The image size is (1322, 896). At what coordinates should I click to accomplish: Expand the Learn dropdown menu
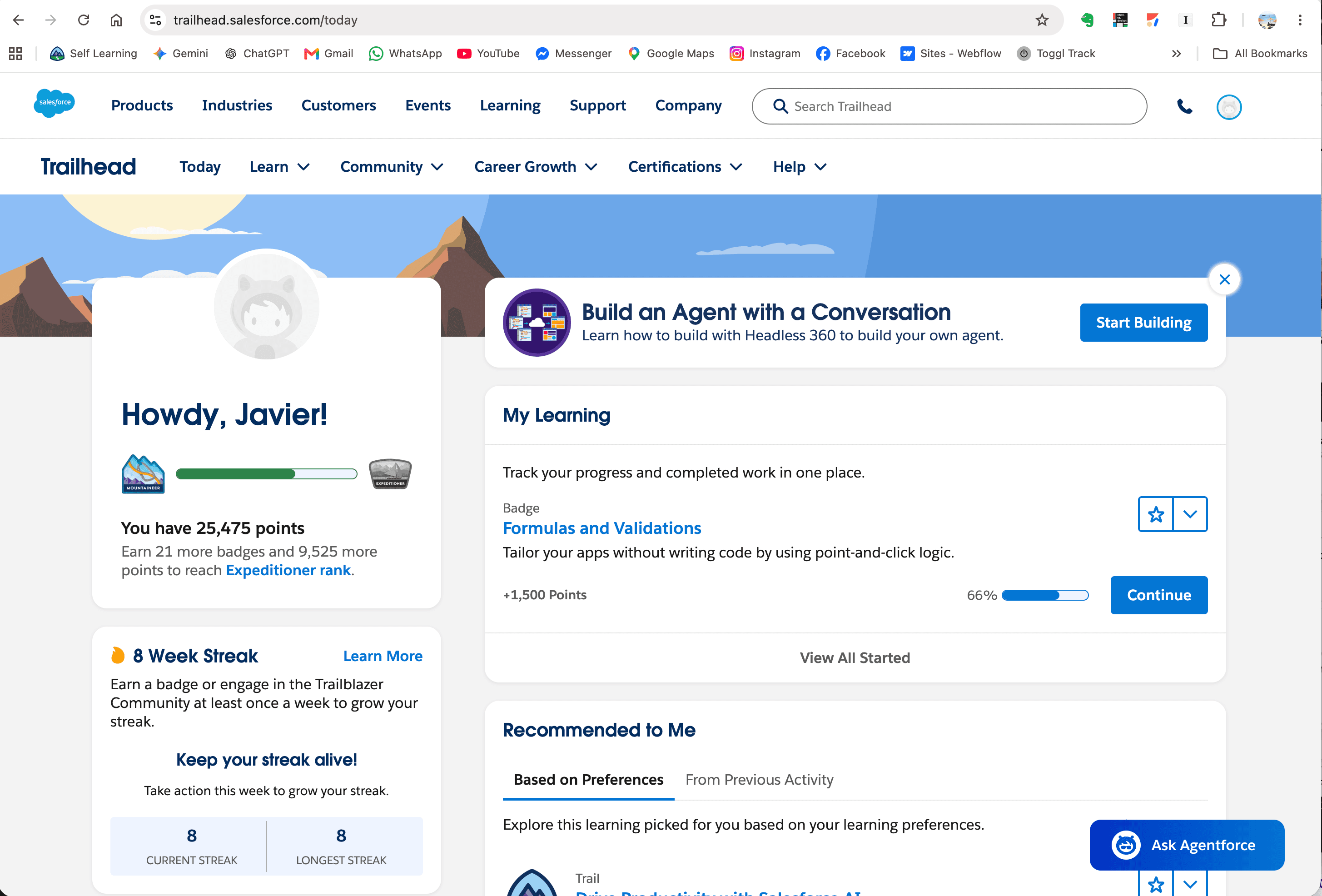(x=280, y=167)
